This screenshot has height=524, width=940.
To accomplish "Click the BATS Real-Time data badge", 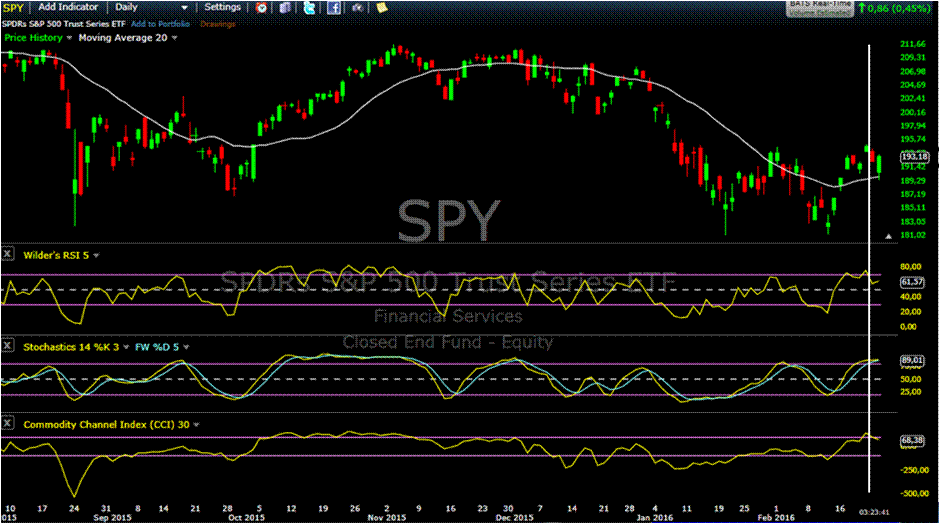I will [820, 8].
